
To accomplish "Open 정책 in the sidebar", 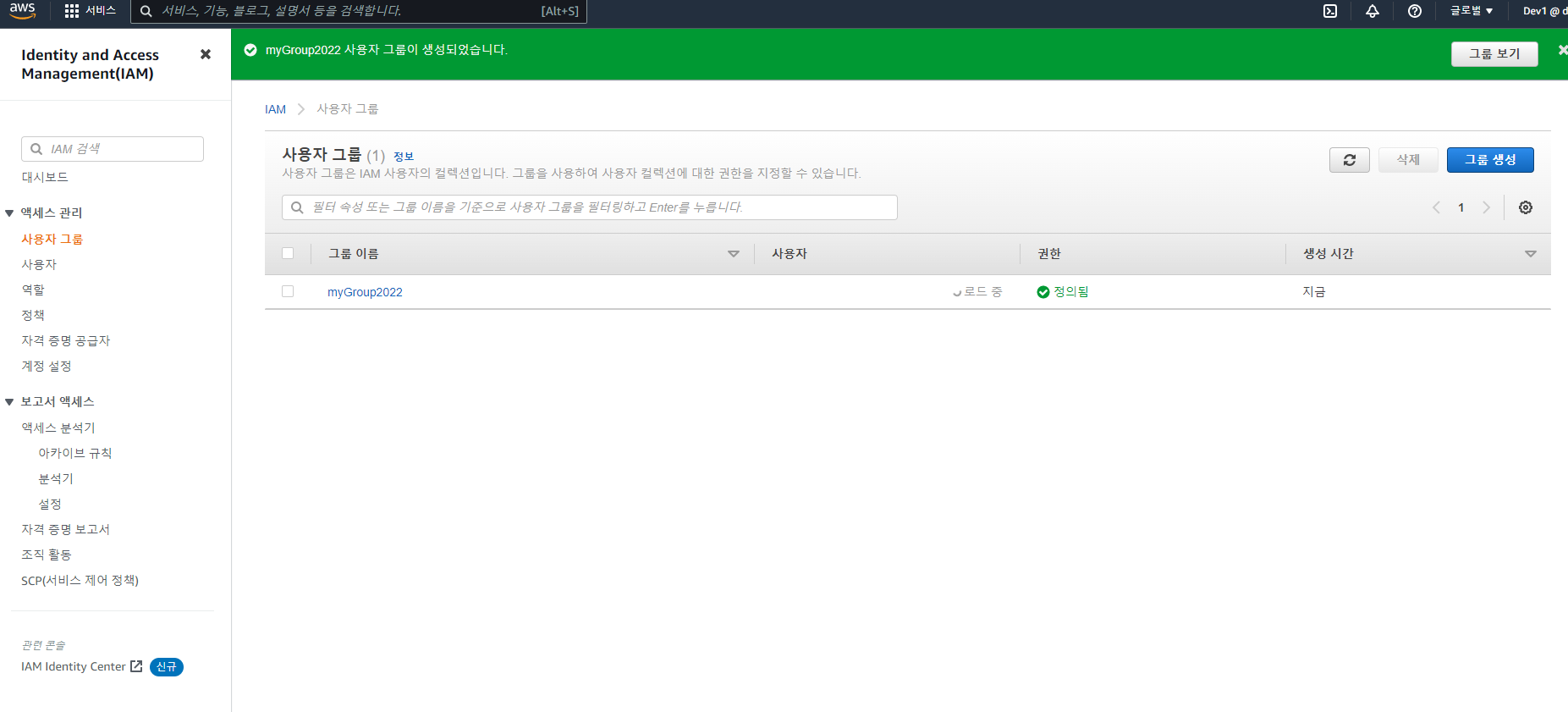I will tap(33, 315).
